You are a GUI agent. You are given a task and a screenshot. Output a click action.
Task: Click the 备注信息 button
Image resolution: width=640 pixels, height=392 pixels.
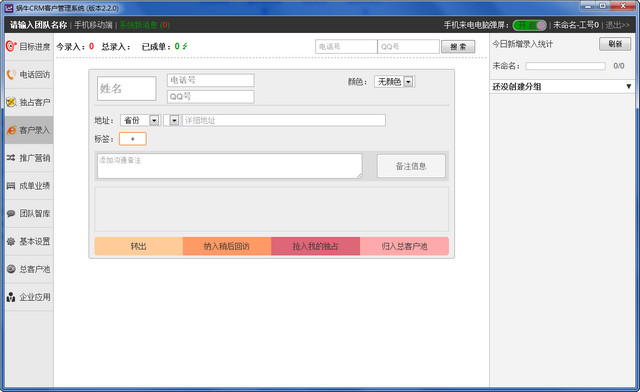[411, 166]
